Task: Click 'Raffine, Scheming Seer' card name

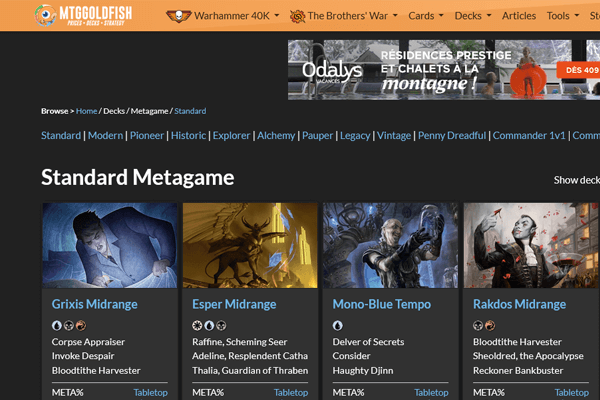Action: click(240, 342)
